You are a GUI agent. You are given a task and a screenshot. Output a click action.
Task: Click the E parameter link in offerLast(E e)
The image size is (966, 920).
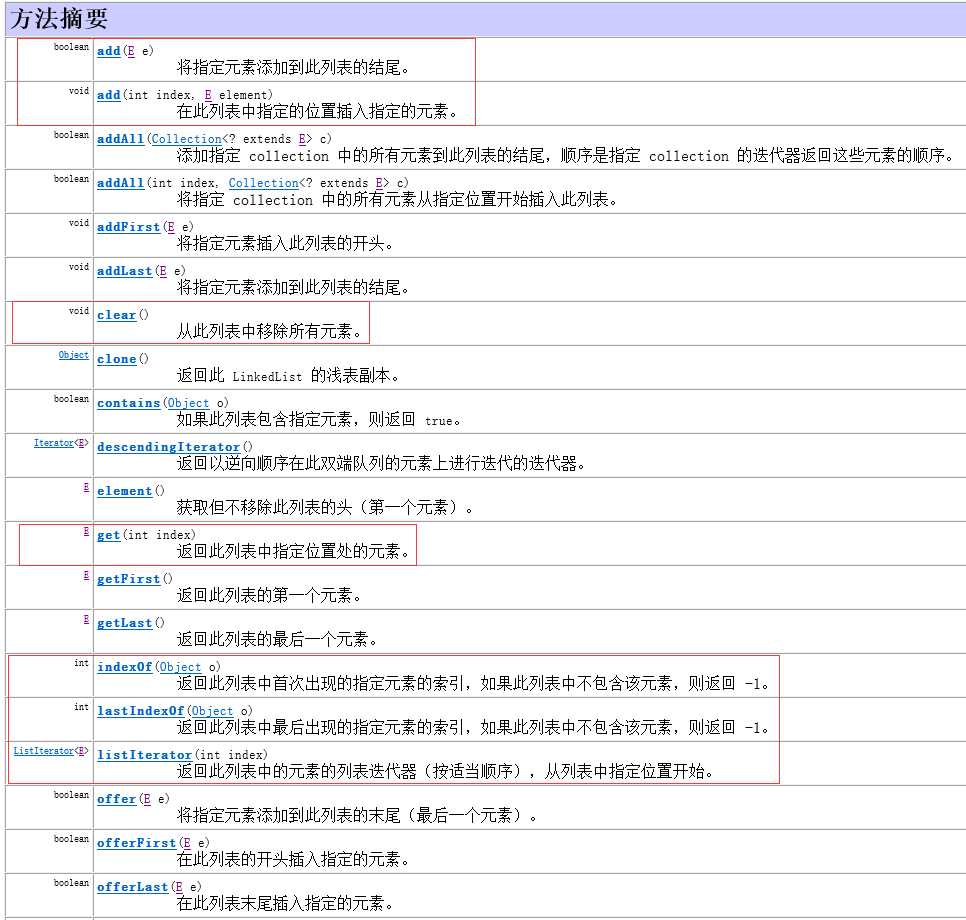(179, 887)
